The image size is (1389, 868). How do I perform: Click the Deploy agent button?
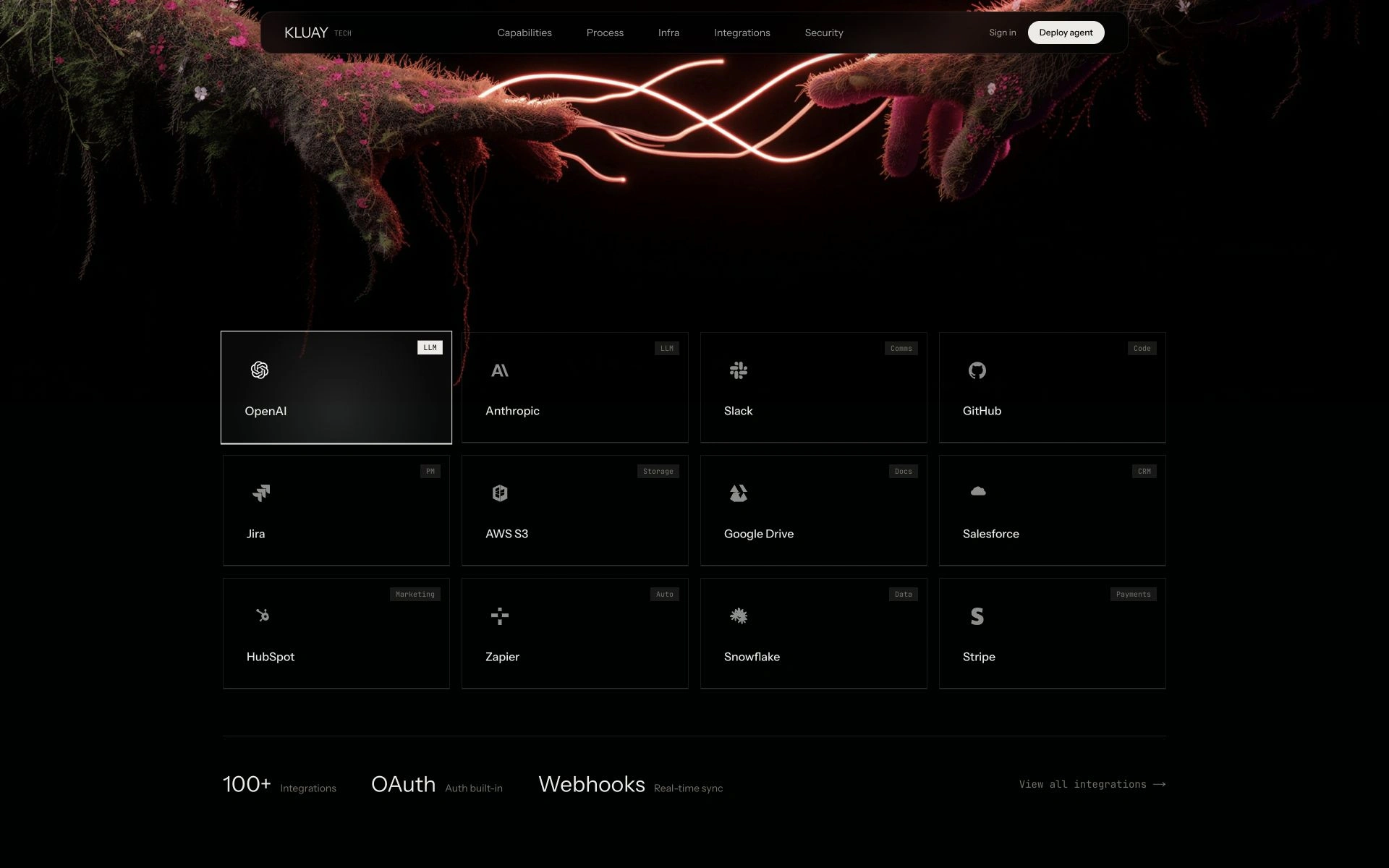pos(1066,33)
